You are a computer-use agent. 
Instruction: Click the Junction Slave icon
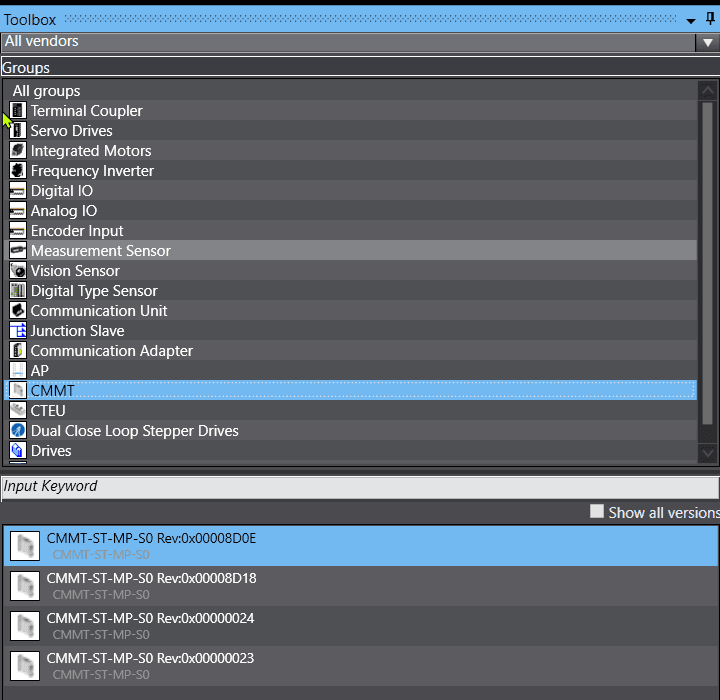[18, 330]
